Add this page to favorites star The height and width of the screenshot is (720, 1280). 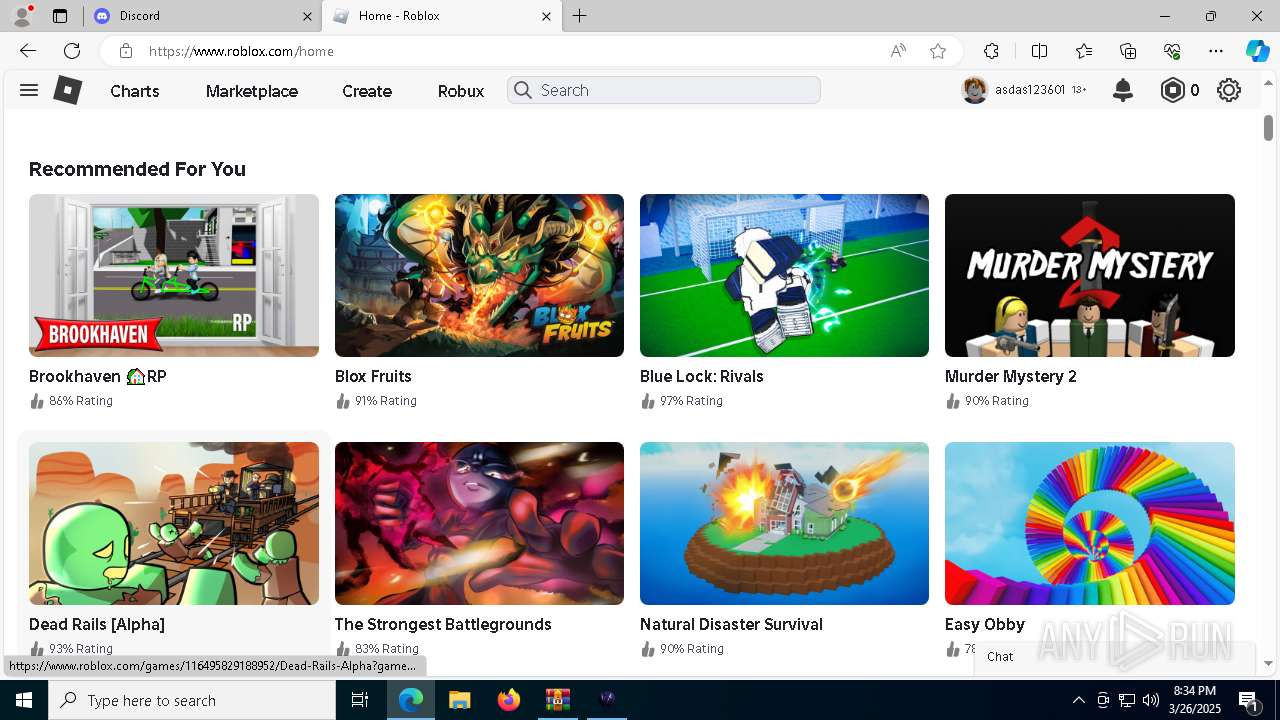coord(937,51)
